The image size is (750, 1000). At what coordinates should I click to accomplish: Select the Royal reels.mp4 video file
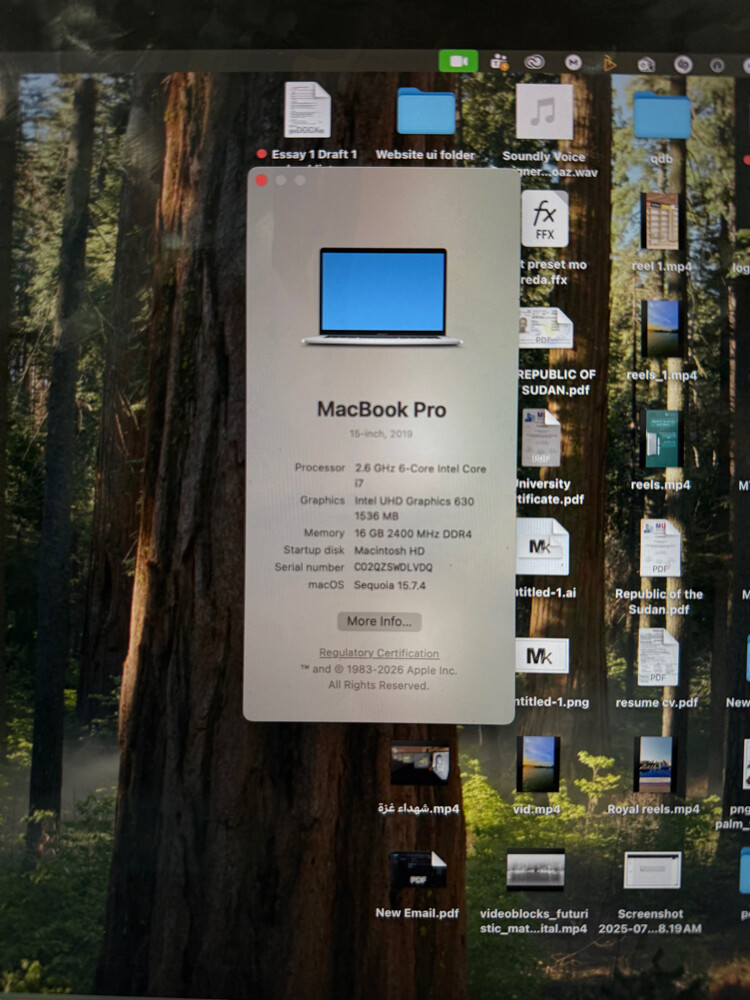(x=654, y=765)
